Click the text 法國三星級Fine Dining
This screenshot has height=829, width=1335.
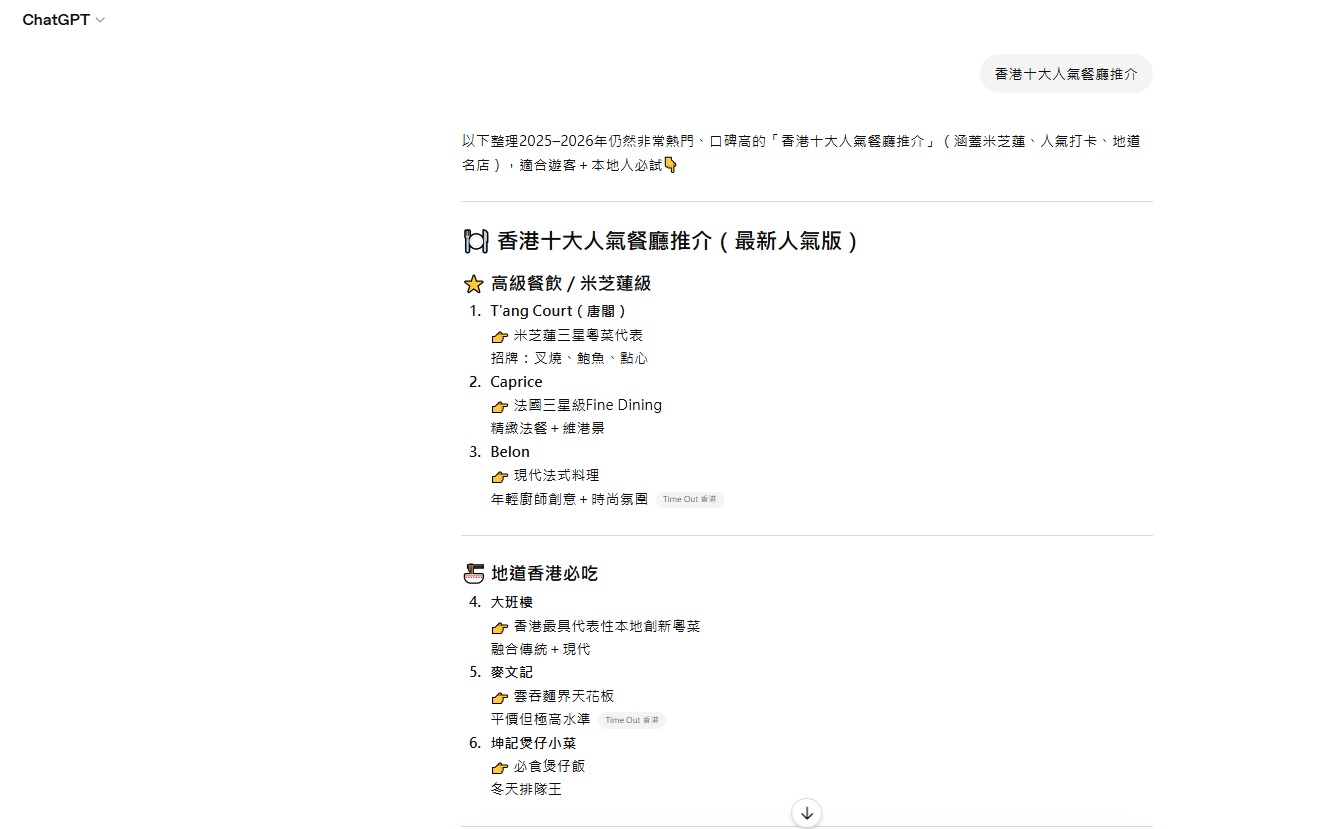(x=588, y=405)
